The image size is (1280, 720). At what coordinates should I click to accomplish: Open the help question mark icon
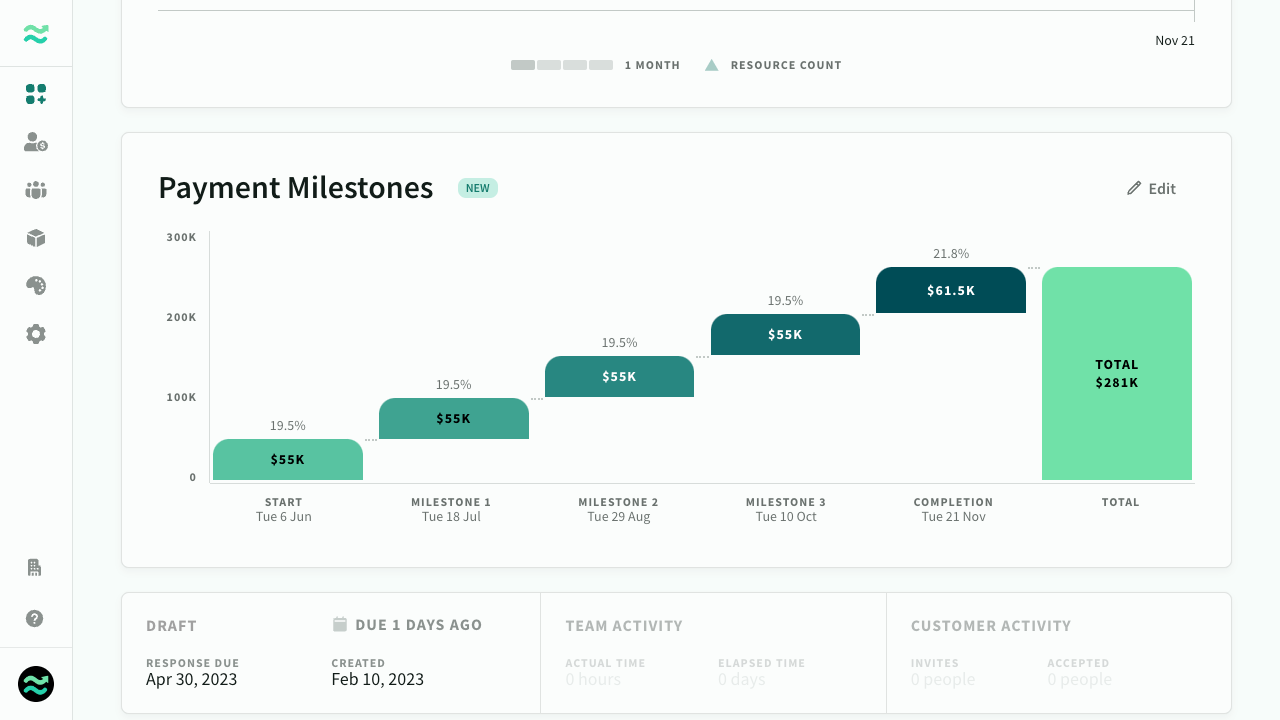[x=34, y=618]
